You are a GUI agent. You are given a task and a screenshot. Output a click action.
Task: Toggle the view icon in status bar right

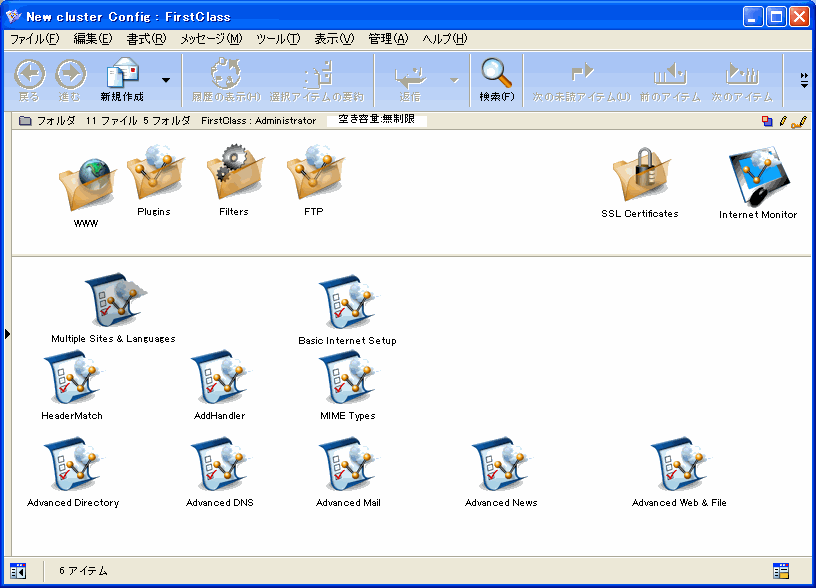pyautogui.click(x=781, y=571)
